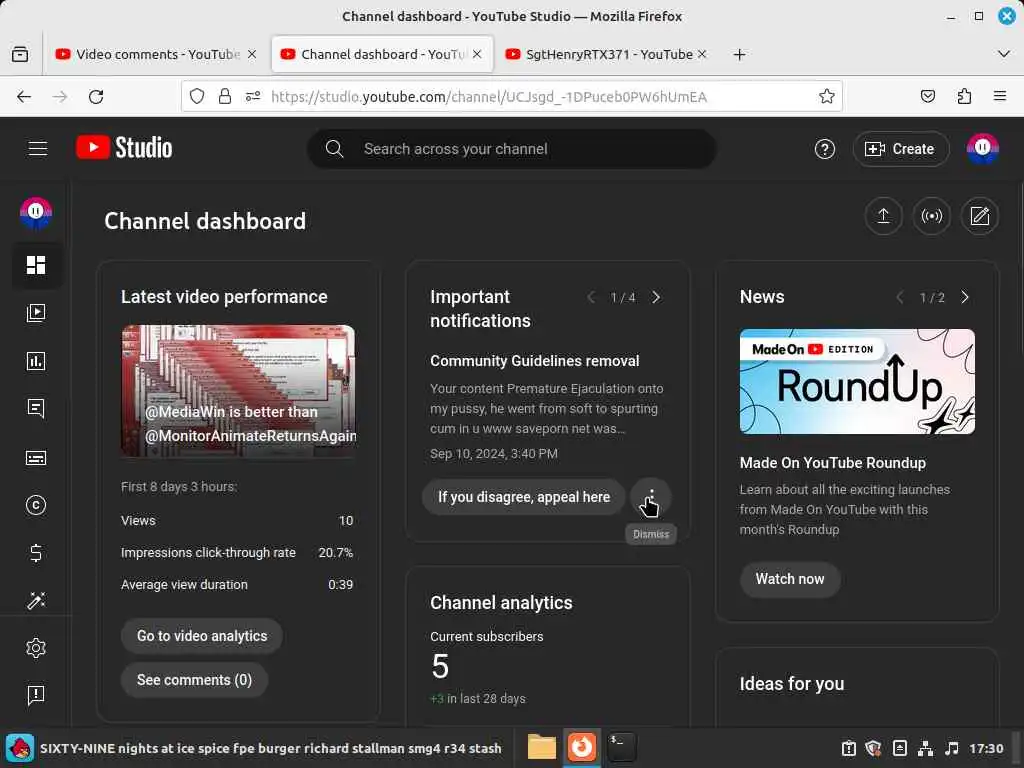
Task: Click the account avatar in the top bar
Action: 982,148
